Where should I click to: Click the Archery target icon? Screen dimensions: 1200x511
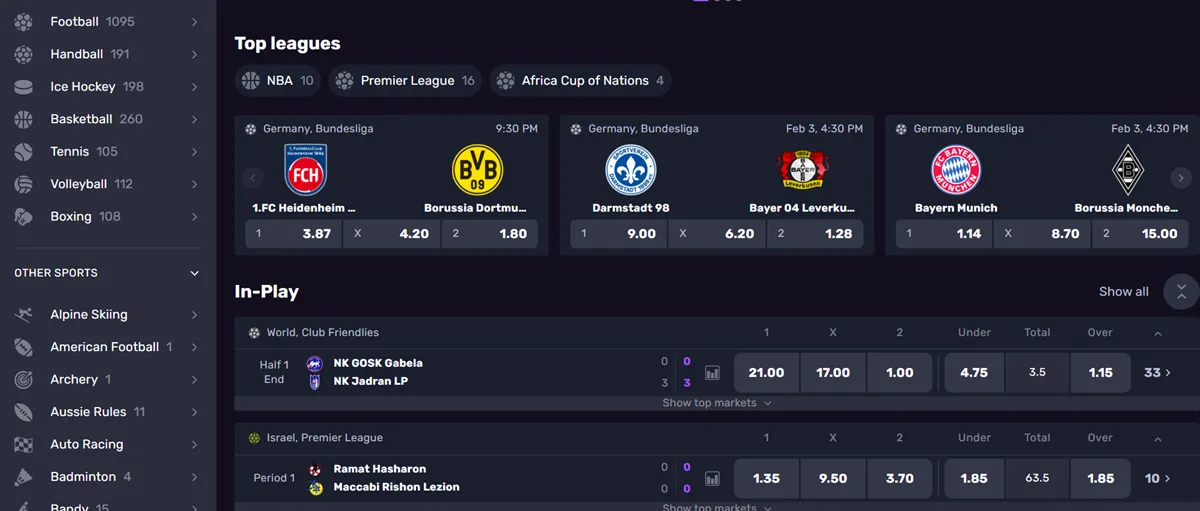23,380
